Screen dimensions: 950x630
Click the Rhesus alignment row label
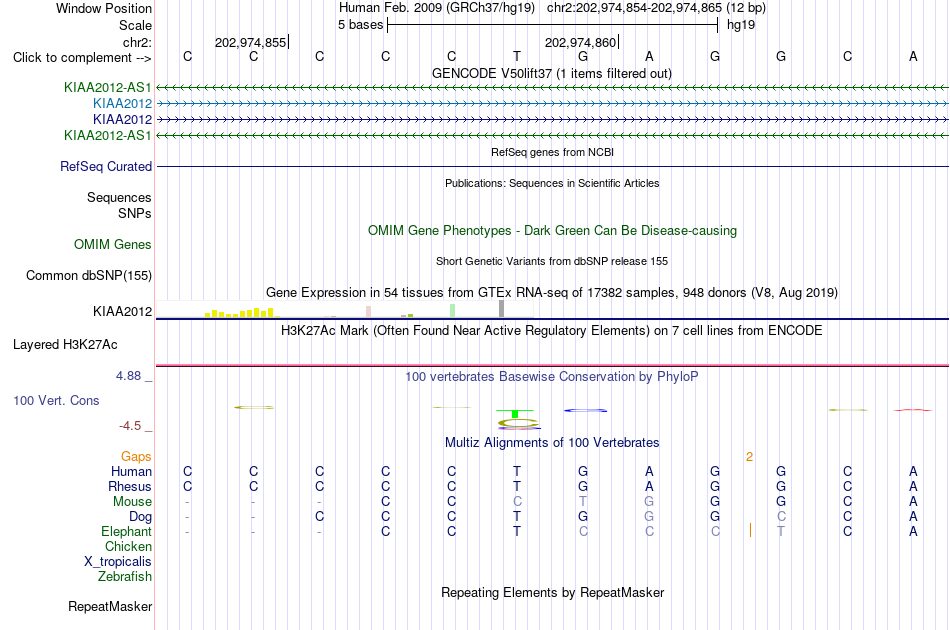tap(130, 486)
